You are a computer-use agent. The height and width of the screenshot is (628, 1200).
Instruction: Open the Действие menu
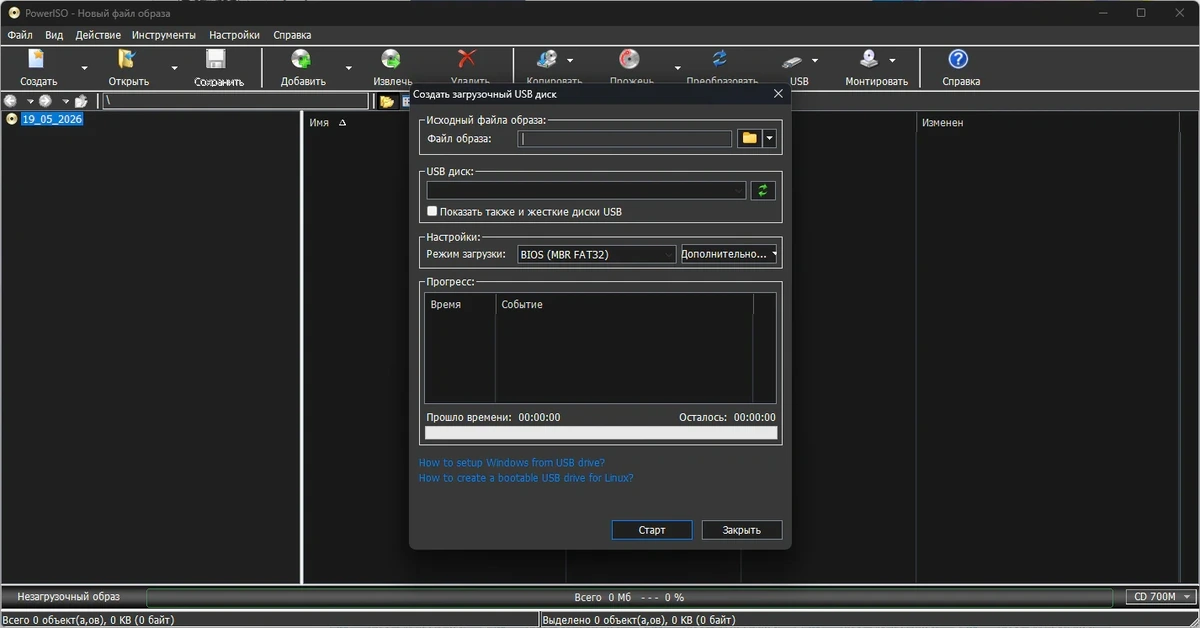[x=98, y=35]
